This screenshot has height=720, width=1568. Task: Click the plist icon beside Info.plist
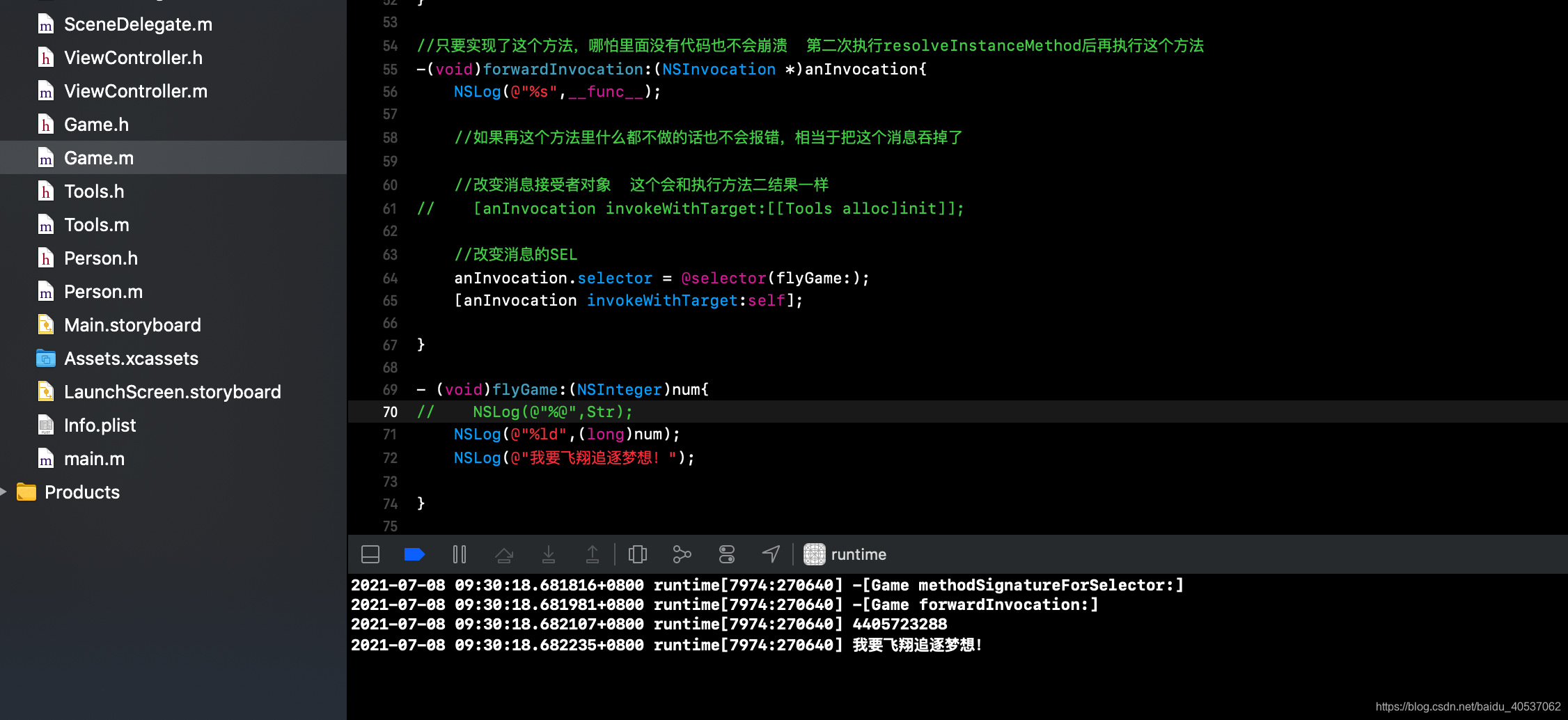pyautogui.click(x=46, y=425)
